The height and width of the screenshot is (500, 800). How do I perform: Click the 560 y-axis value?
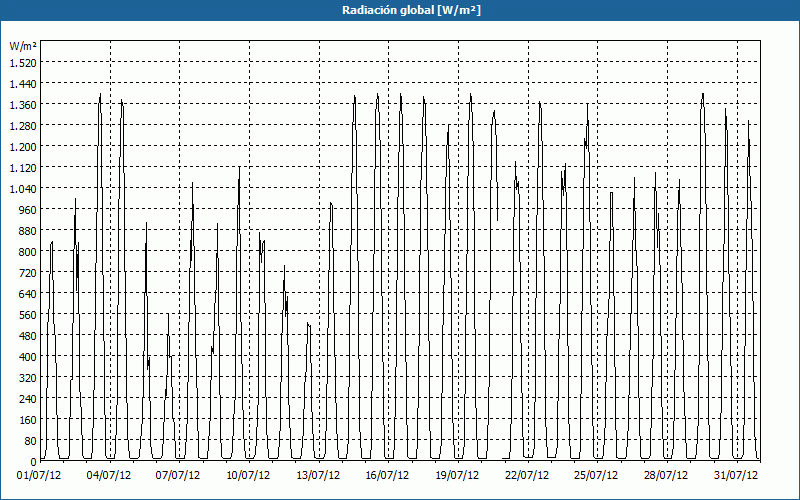pyautogui.click(x=28, y=315)
